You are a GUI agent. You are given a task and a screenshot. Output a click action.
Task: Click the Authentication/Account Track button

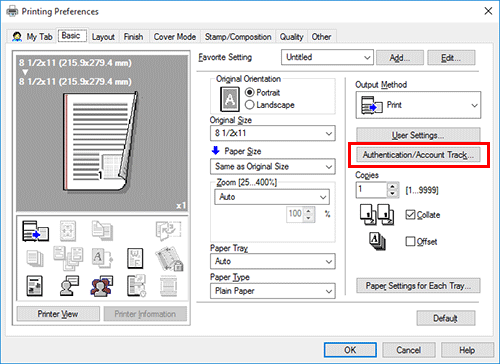(x=418, y=155)
